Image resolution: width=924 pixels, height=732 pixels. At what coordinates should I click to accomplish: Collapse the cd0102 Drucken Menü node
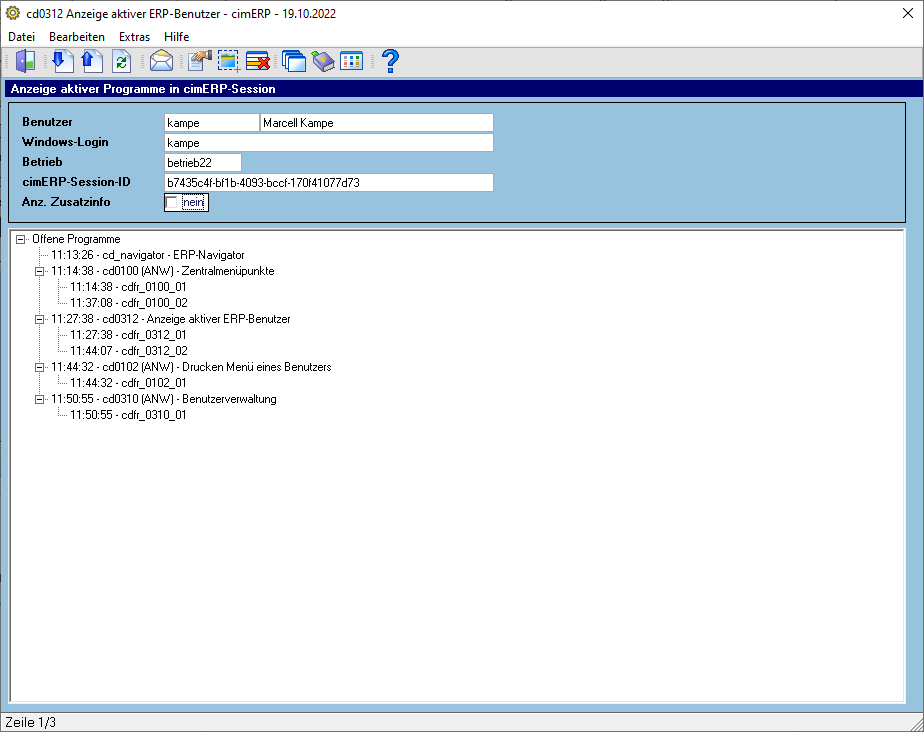pyautogui.click(x=39, y=367)
